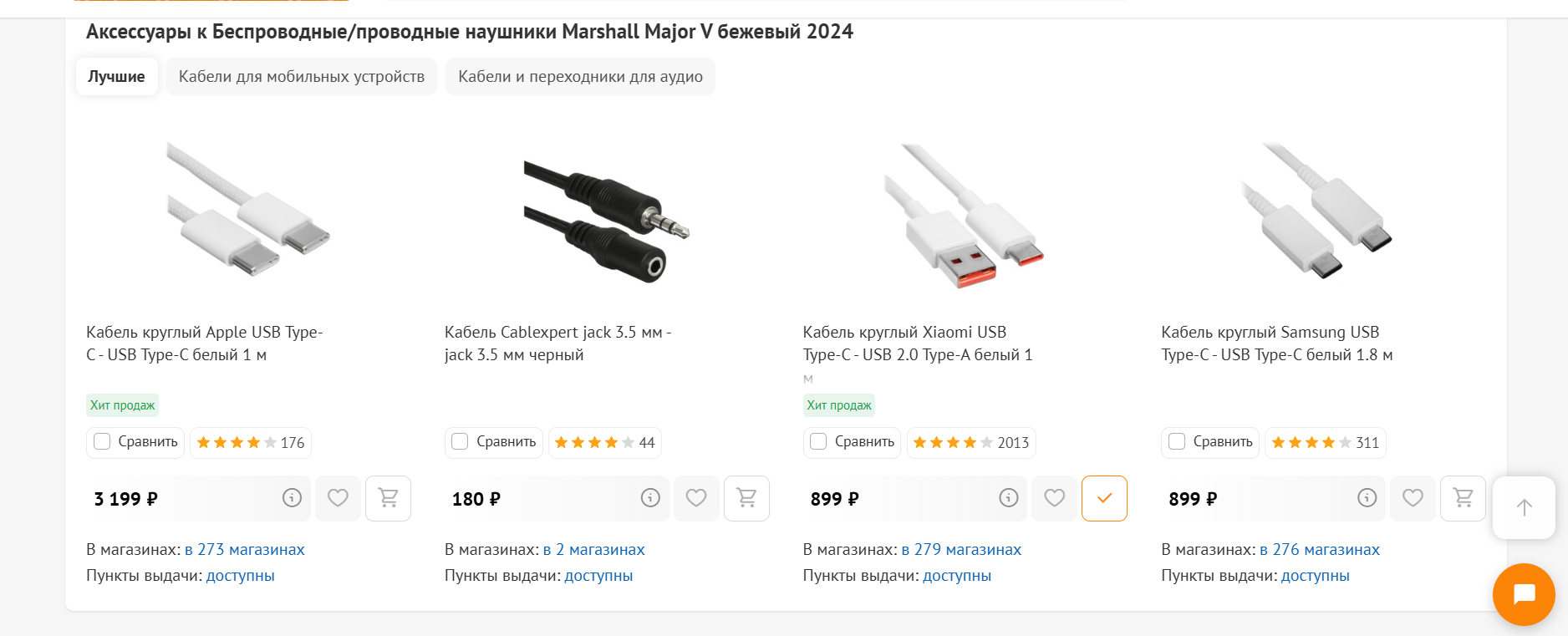Click the checkmark cart button for Xiaomi cable
The height and width of the screenshot is (636, 1568).
point(1104,498)
